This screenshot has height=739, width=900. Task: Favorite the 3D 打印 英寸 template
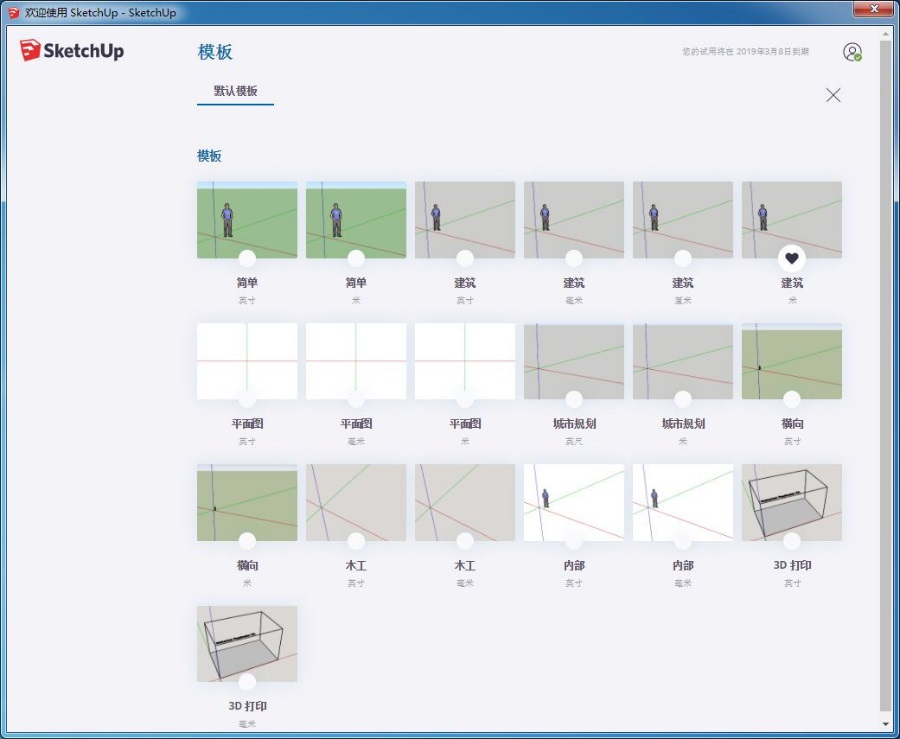coord(792,541)
